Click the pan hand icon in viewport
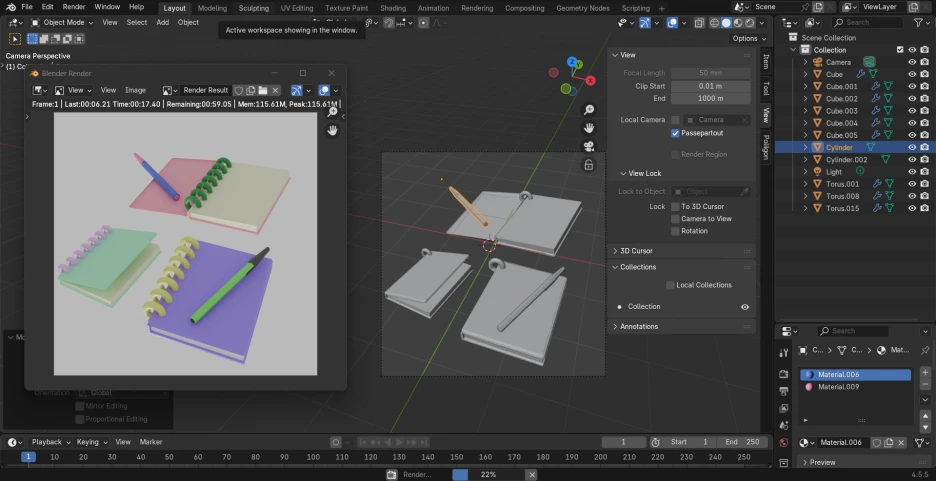The image size is (936, 481). 590,128
